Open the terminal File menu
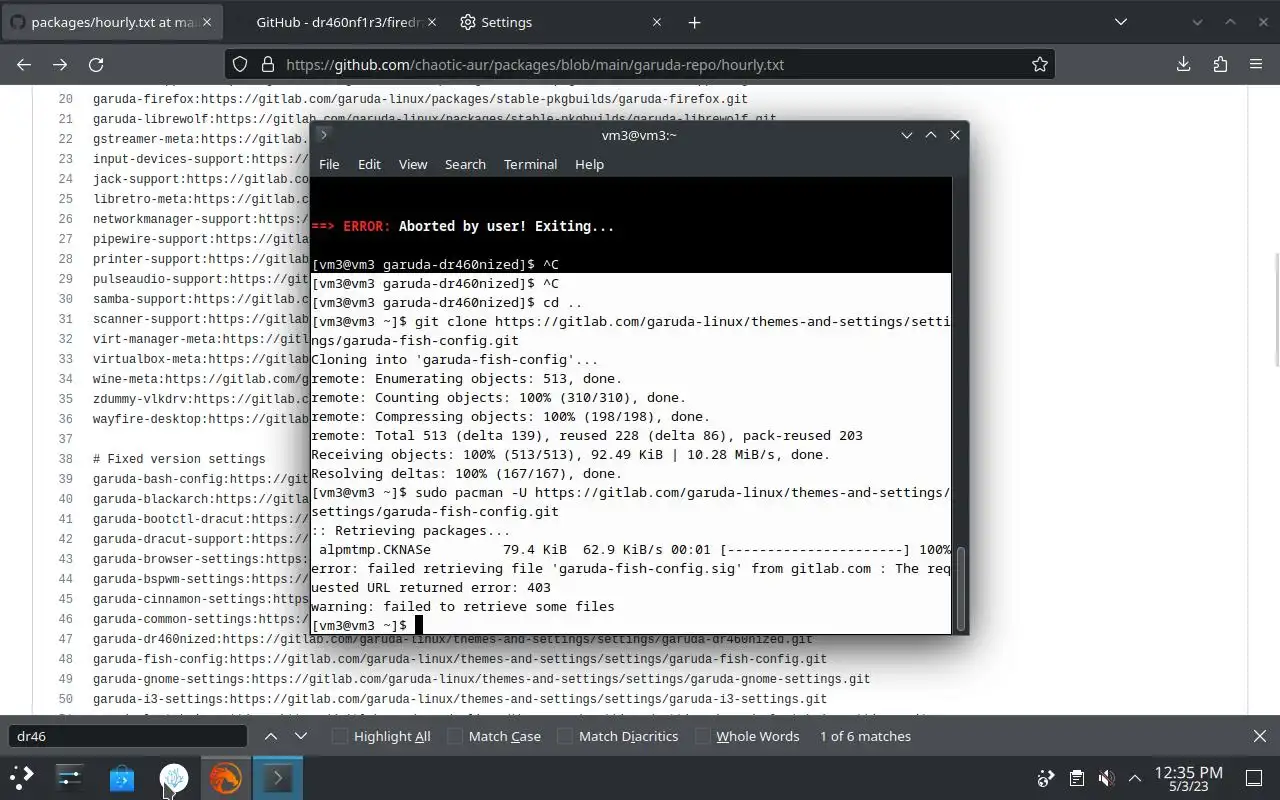The width and height of the screenshot is (1280, 800). point(329,164)
